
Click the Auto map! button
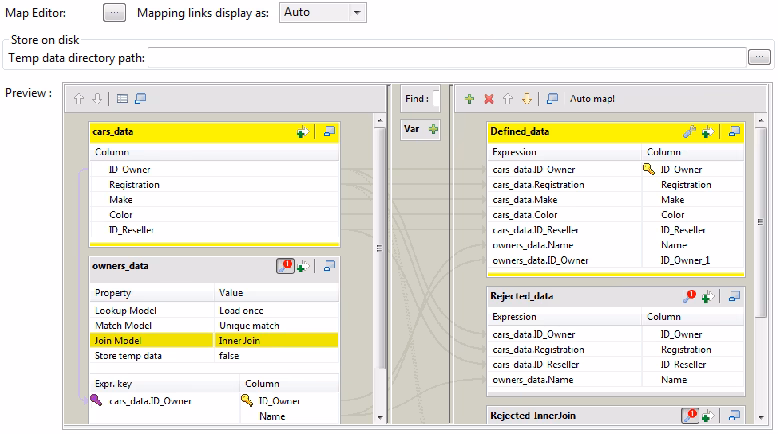coord(592,99)
